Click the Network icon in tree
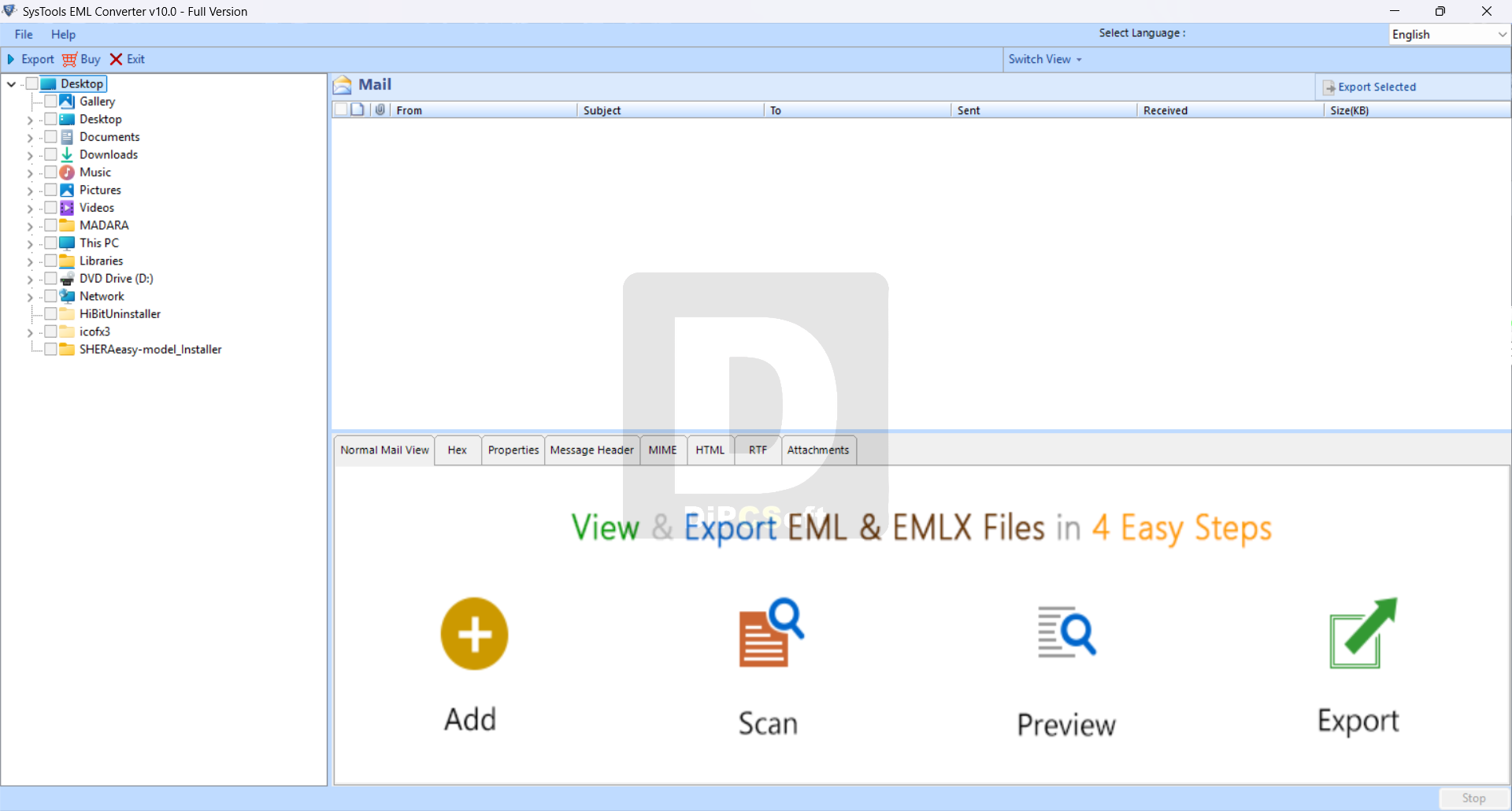Image resolution: width=1512 pixels, height=811 pixels. (x=67, y=296)
